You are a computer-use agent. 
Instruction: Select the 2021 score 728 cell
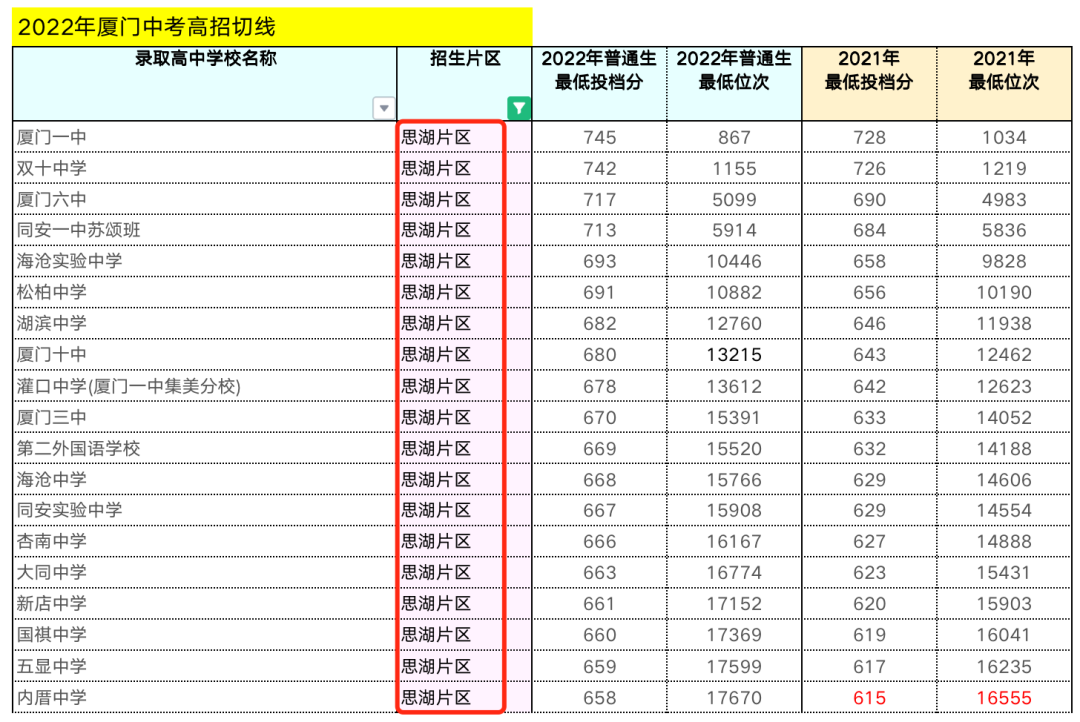[869, 137]
